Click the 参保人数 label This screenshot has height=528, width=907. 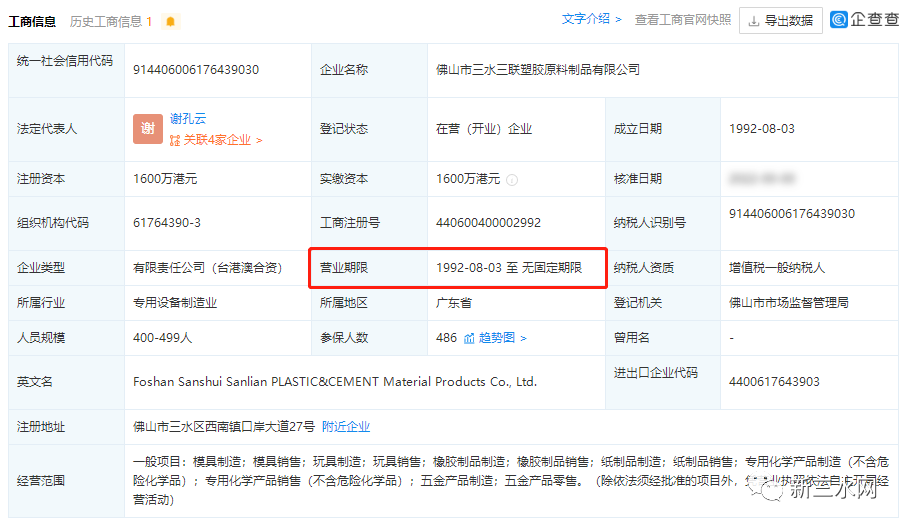coord(344,338)
